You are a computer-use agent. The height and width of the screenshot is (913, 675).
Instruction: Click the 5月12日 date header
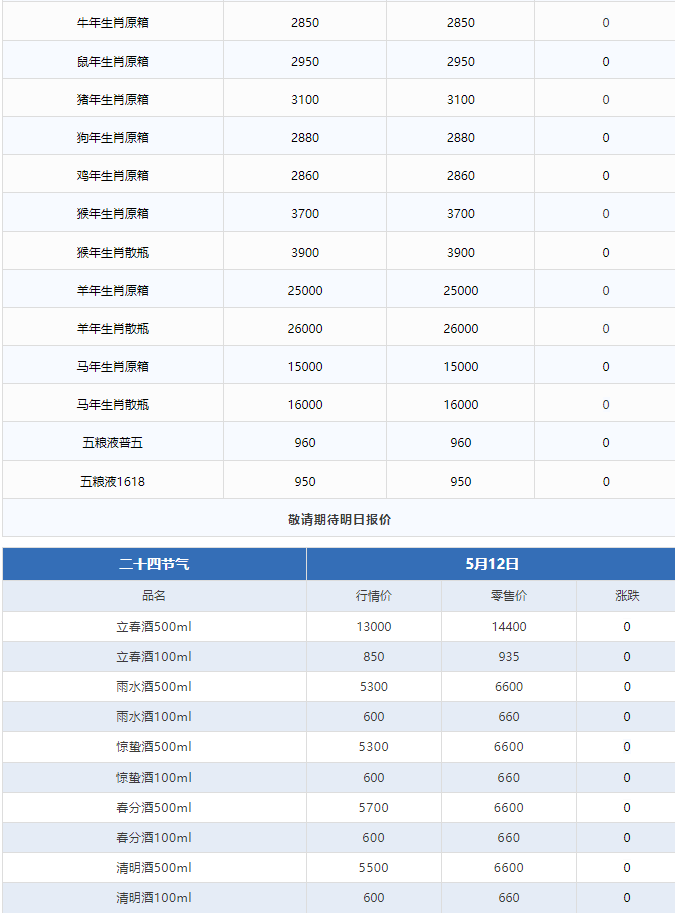click(x=492, y=564)
